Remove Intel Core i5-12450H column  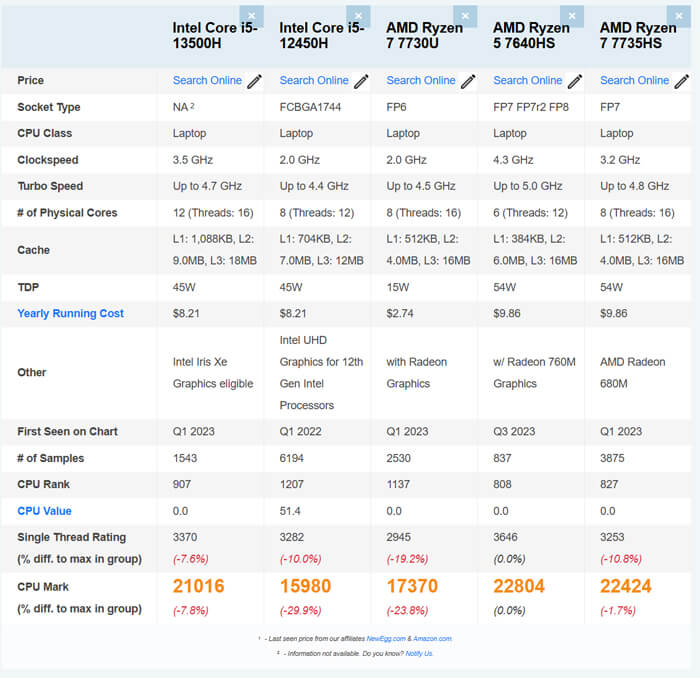358,16
